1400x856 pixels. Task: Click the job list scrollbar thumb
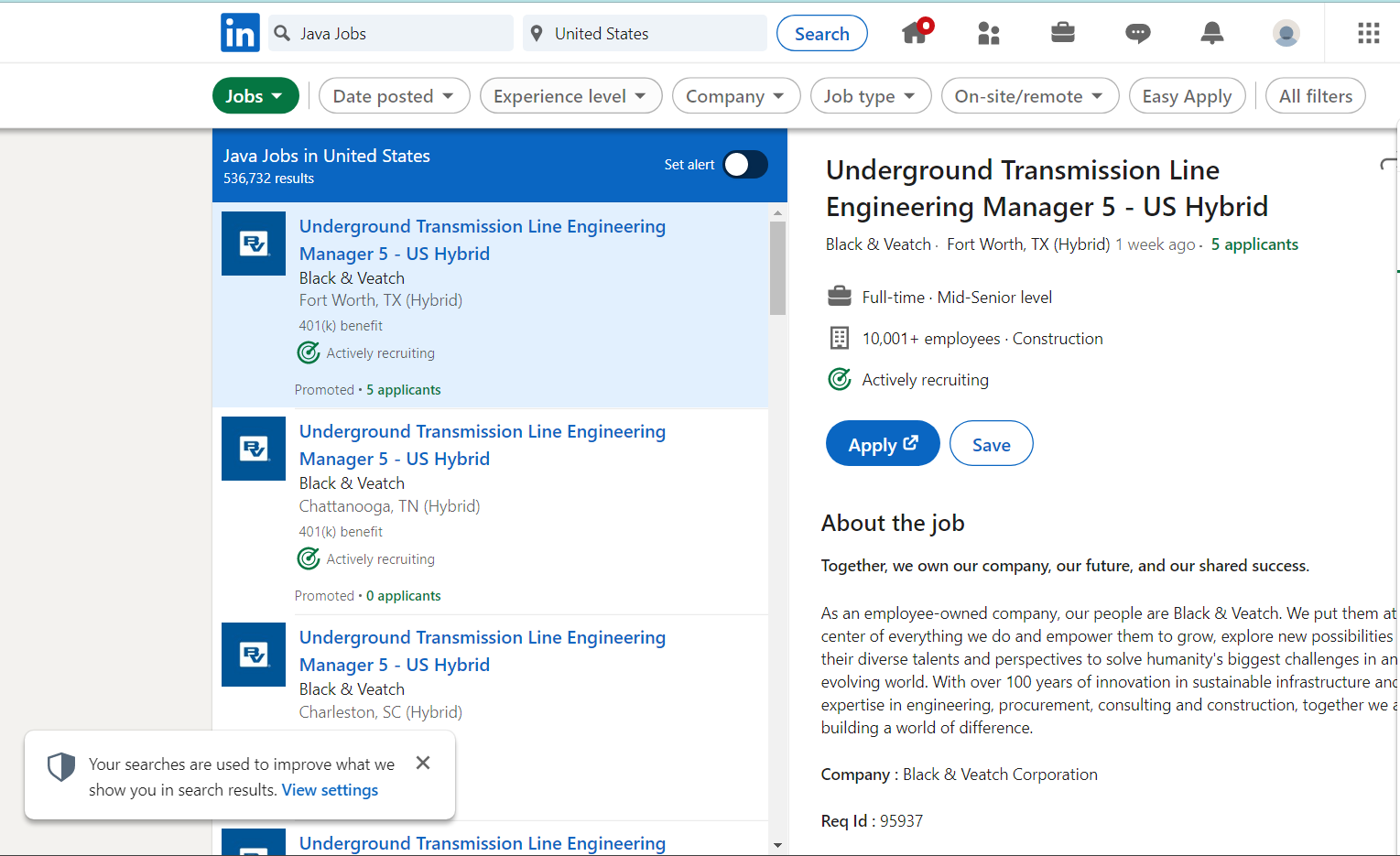(x=778, y=268)
